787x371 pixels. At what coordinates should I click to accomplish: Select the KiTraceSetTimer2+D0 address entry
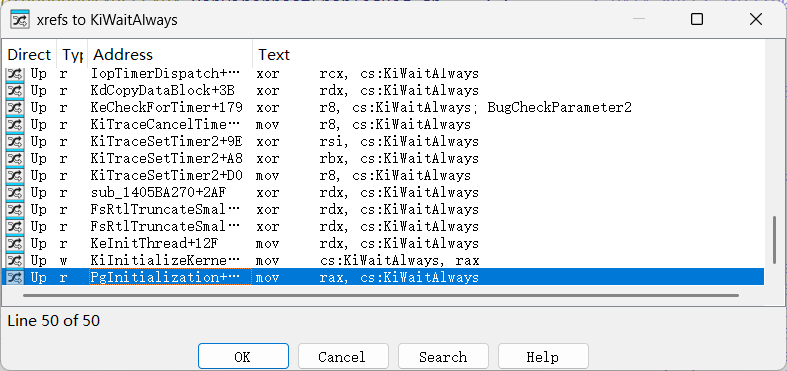pos(167,176)
